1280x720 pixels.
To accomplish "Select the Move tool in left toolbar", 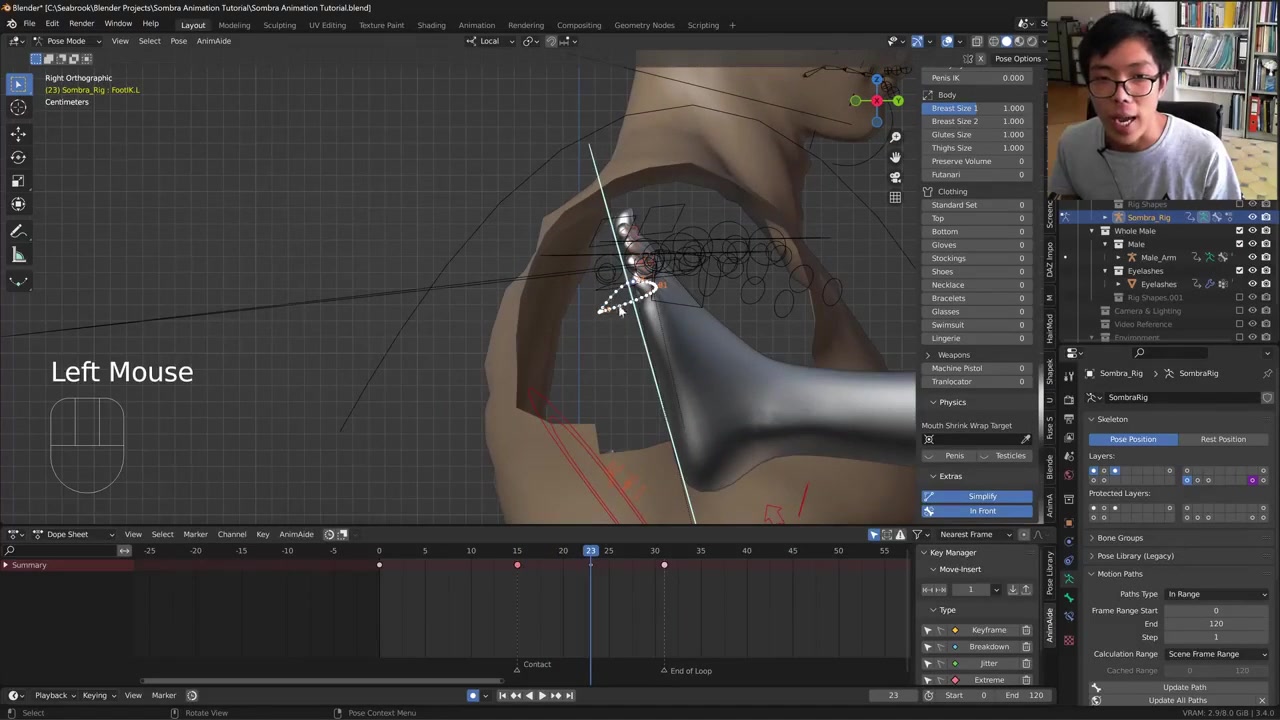I will (x=18, y=133).
